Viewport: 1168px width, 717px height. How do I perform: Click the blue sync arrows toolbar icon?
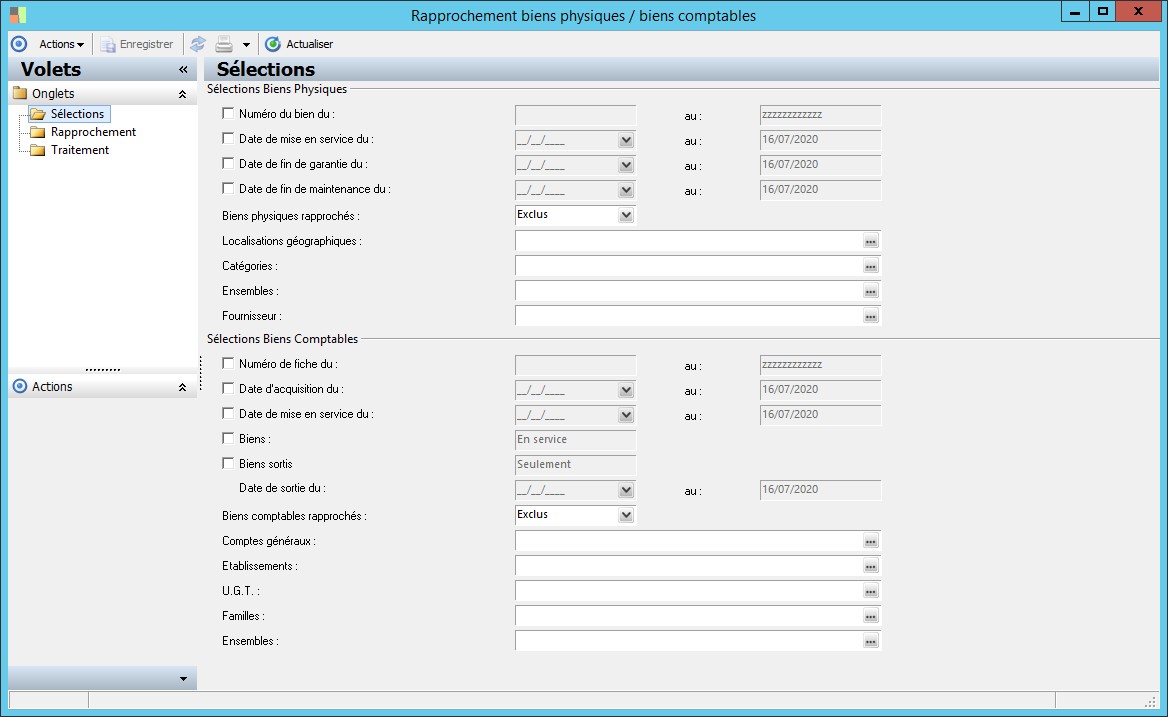198,44
